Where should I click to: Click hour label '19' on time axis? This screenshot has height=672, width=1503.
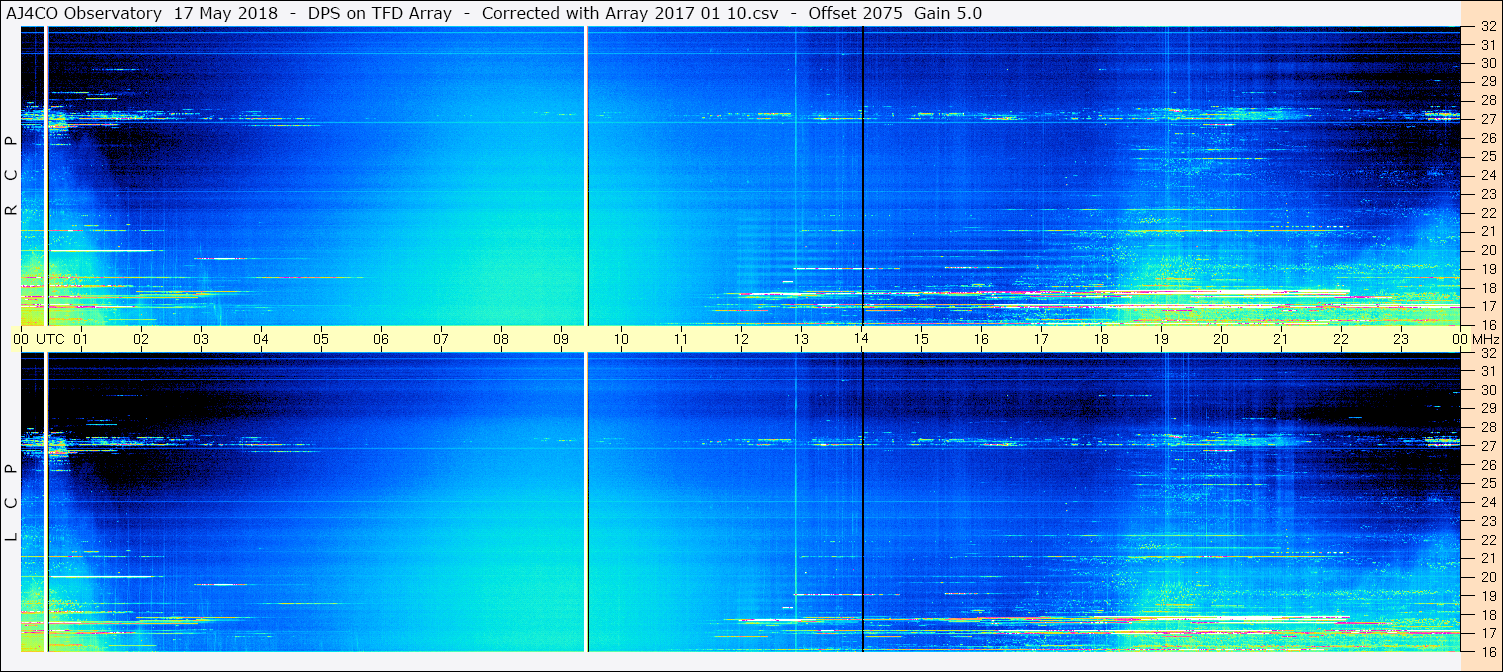1161,339
